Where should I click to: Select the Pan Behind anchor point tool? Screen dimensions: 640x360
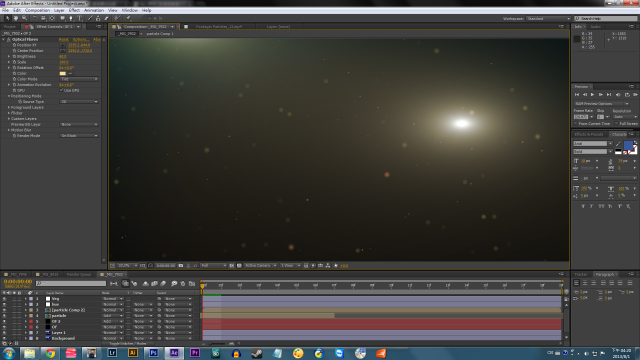[x=52, y=18]
